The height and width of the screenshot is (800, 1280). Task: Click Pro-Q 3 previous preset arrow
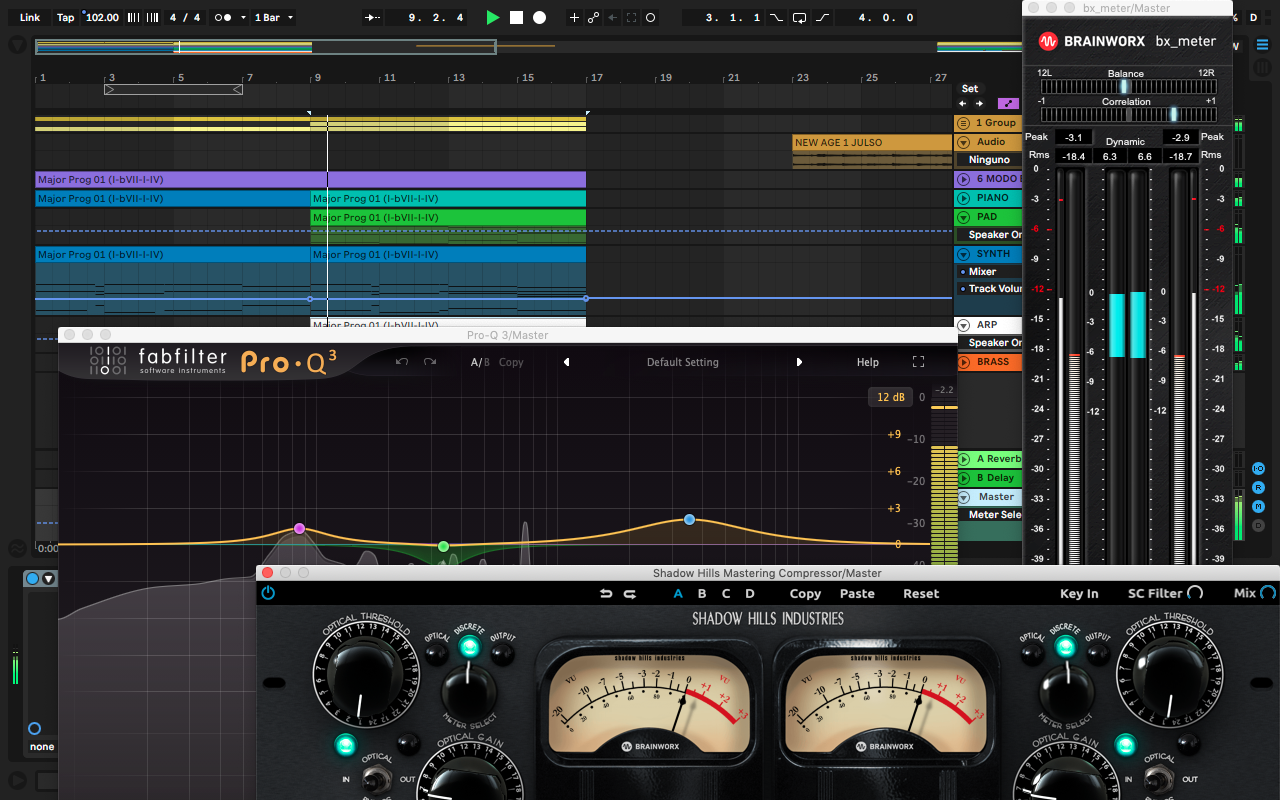567,362
